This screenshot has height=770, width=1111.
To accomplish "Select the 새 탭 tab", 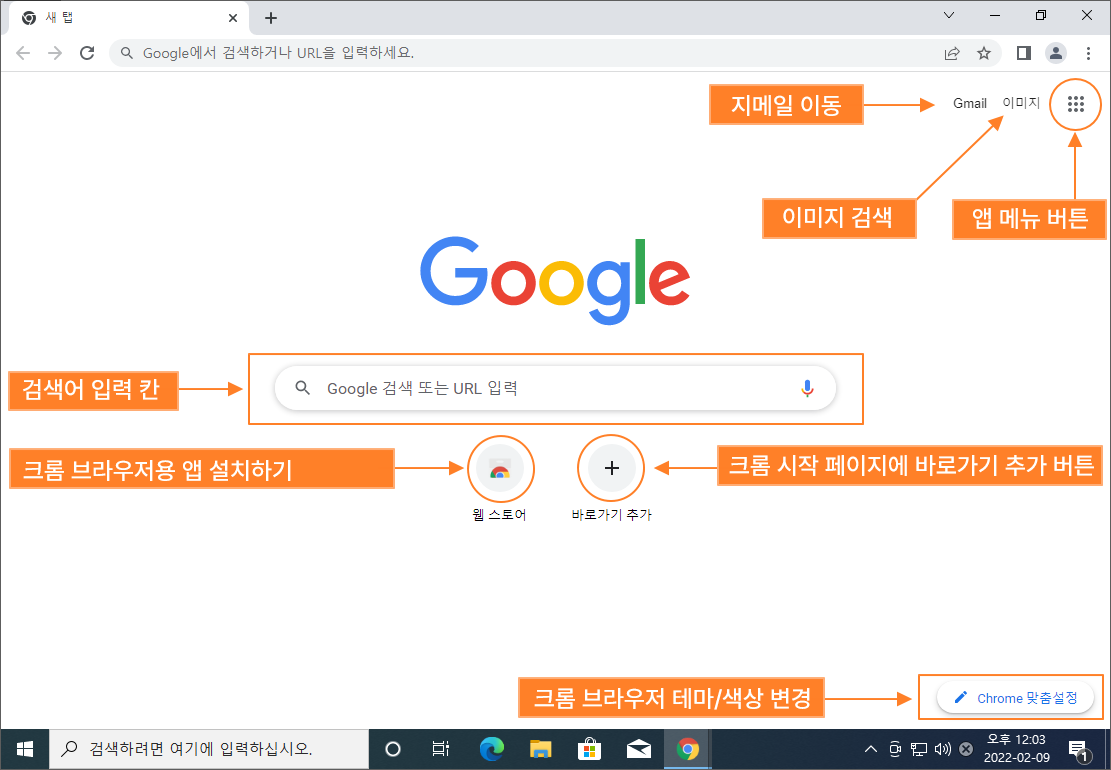I will pos(128,18).
